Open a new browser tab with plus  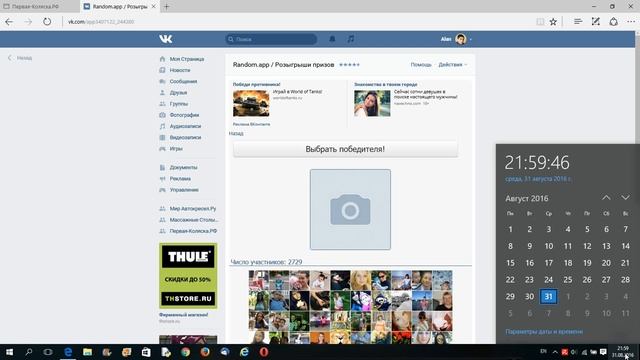click(x=166, y=7)
